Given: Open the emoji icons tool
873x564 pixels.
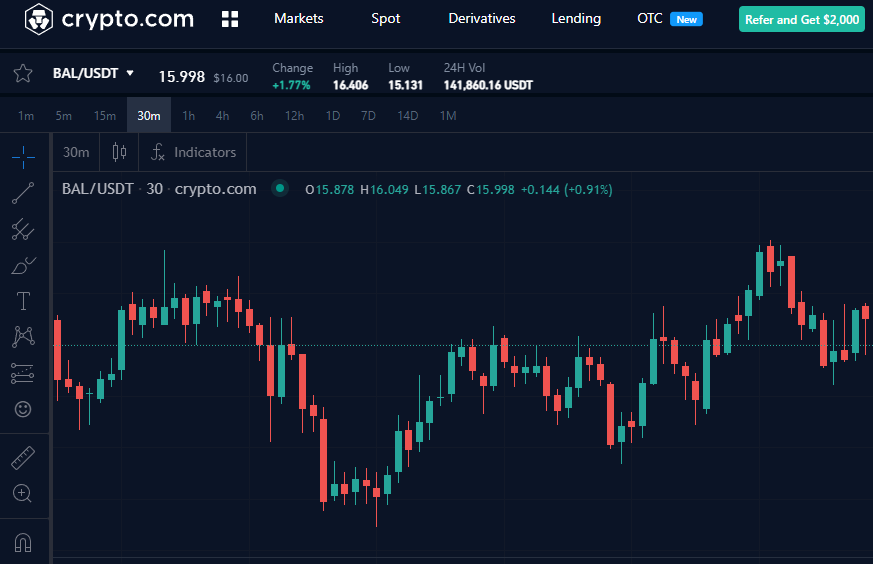Looking at the screenshot, I should click(23, 409).
